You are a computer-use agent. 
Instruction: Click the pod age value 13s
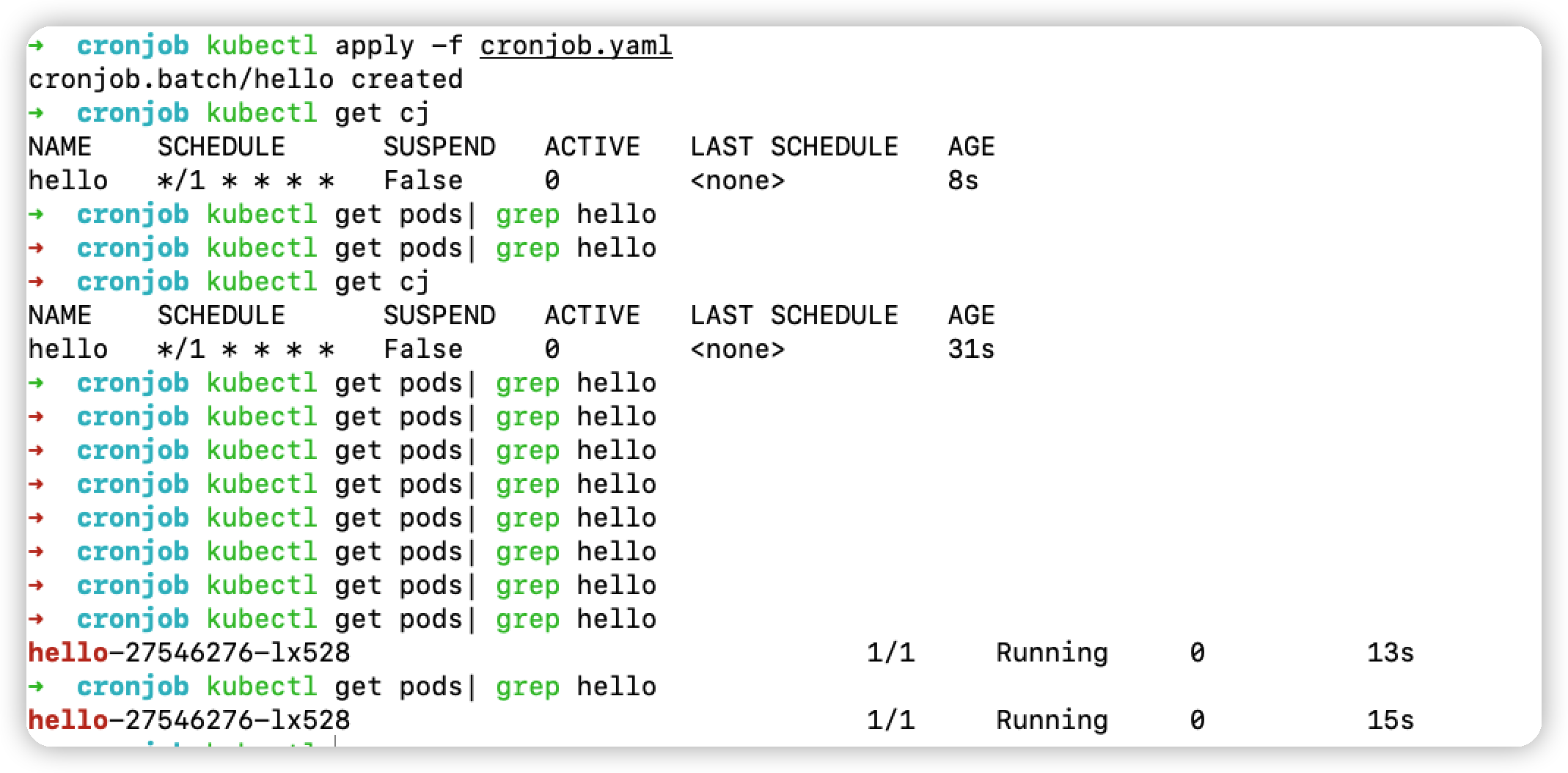[x=1390, y=653]
